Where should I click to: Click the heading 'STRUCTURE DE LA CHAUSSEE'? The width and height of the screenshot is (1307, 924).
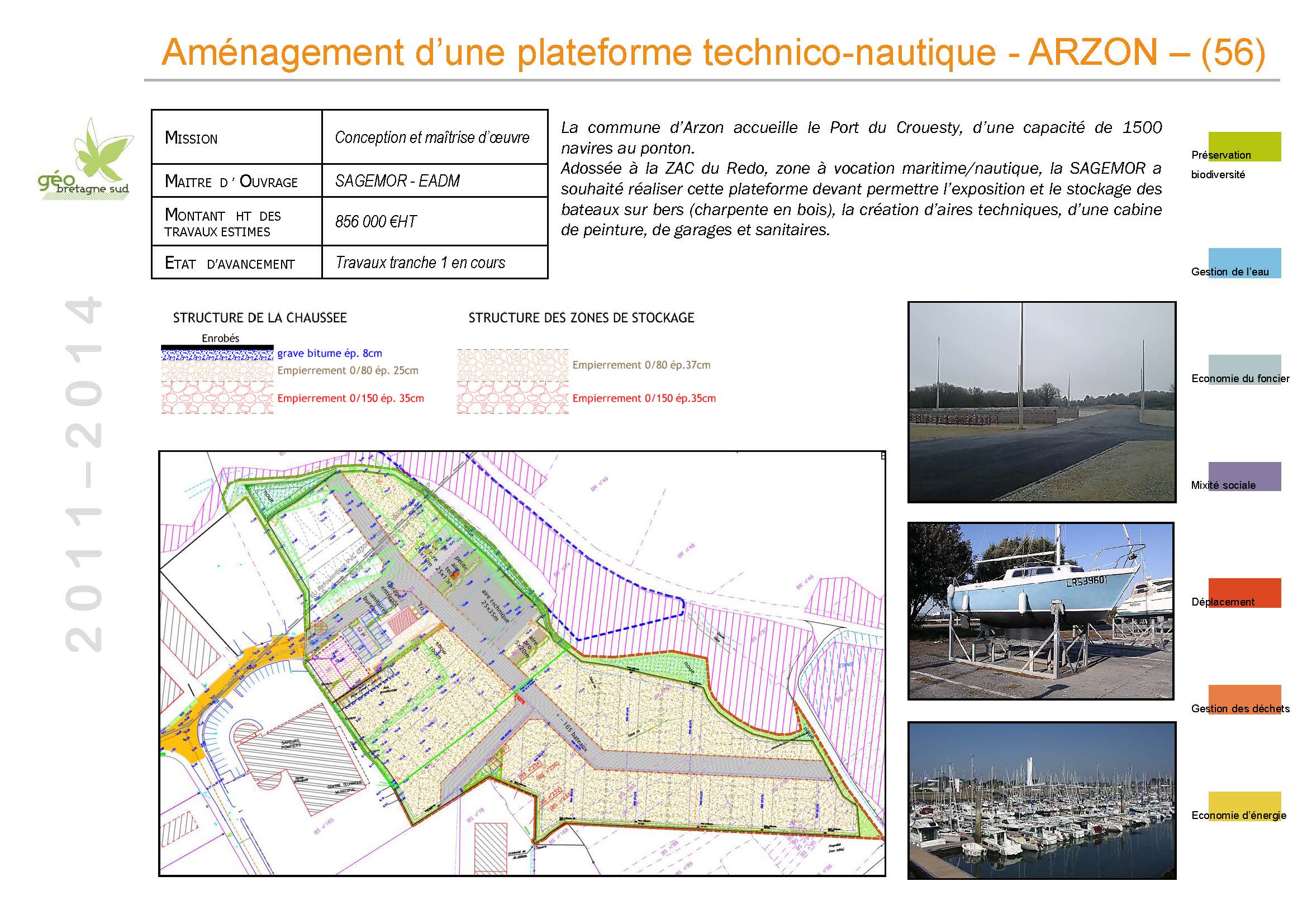260,317
